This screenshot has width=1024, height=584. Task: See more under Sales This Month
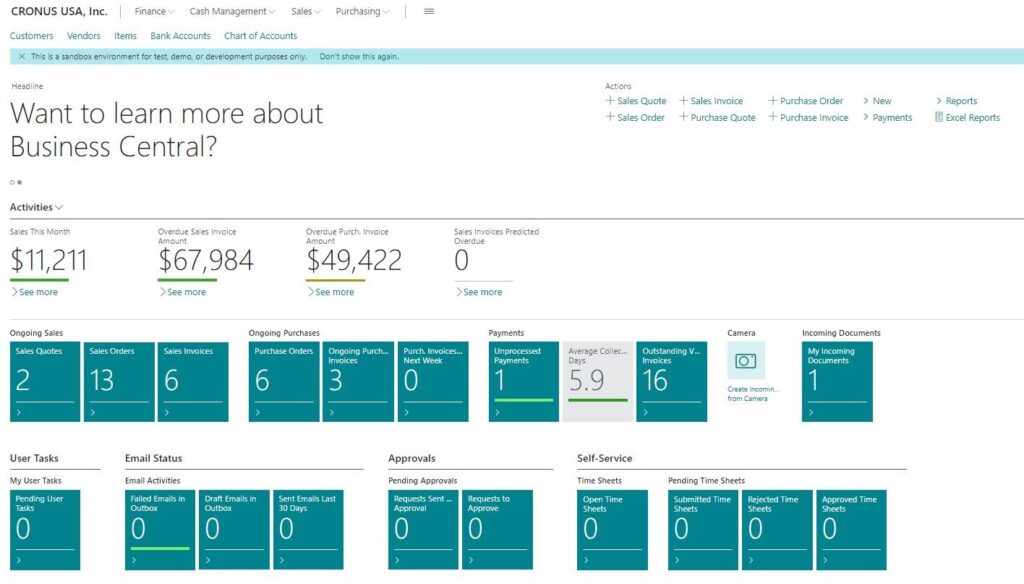(35, 292)
